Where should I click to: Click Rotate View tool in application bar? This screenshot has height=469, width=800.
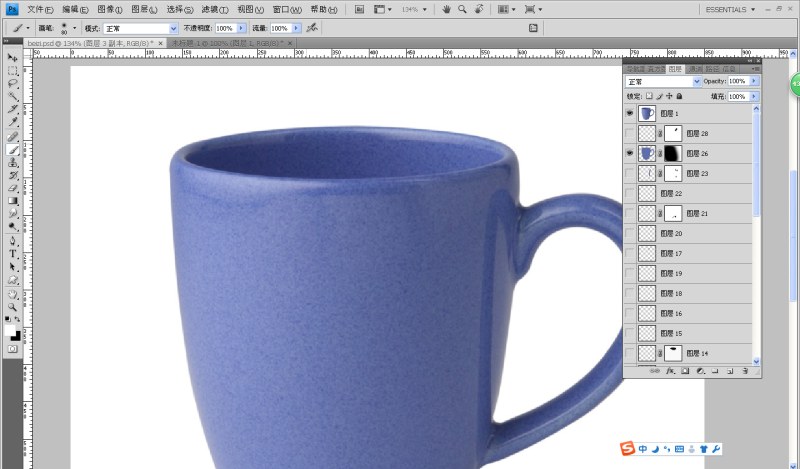pyautogui.click(x=479, y=9)
